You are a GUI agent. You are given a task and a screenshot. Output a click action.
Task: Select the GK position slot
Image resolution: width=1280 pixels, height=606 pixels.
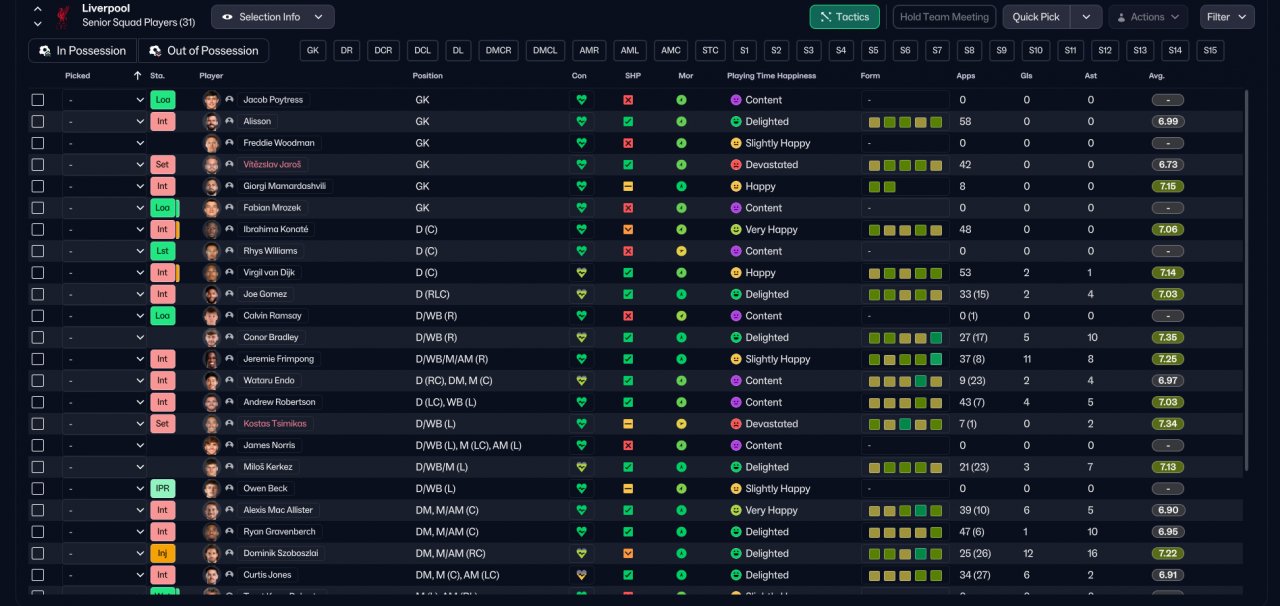click(313, 51)
